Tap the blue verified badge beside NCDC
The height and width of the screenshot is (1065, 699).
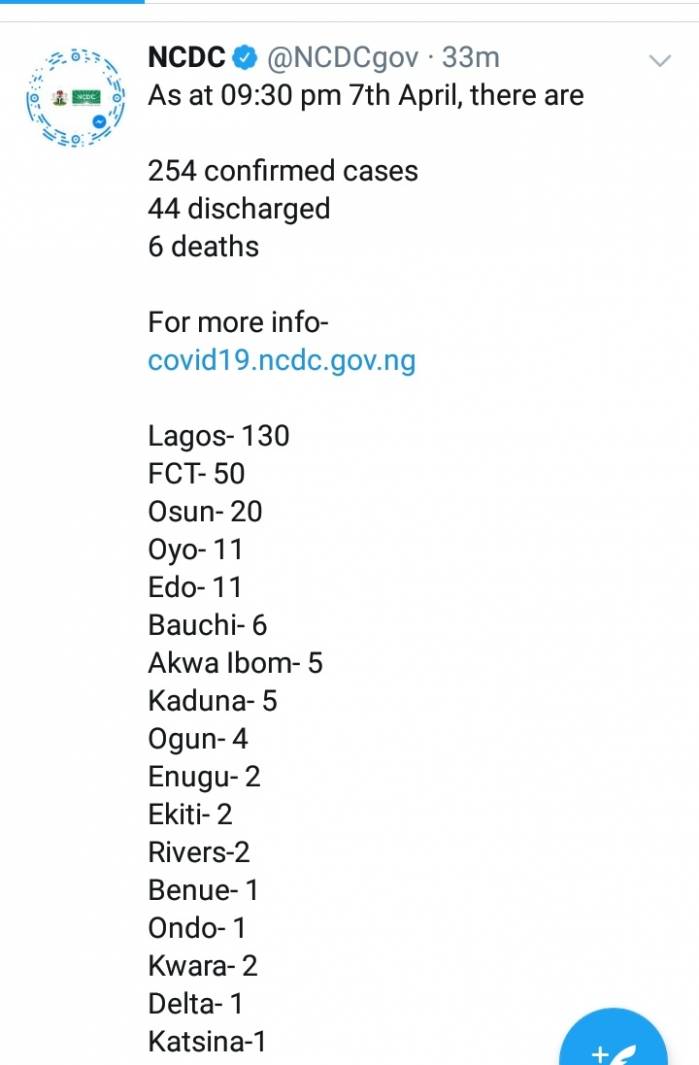(245, 58)
